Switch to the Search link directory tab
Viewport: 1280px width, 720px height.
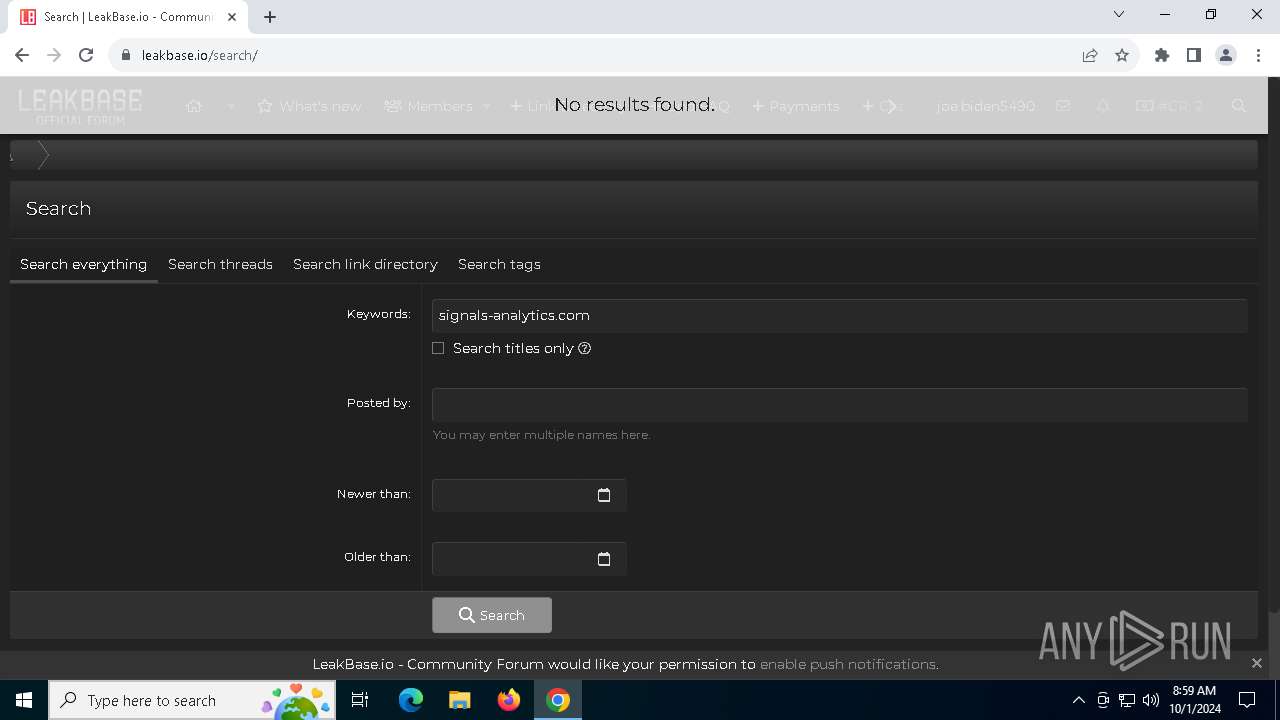coord(365,264)
